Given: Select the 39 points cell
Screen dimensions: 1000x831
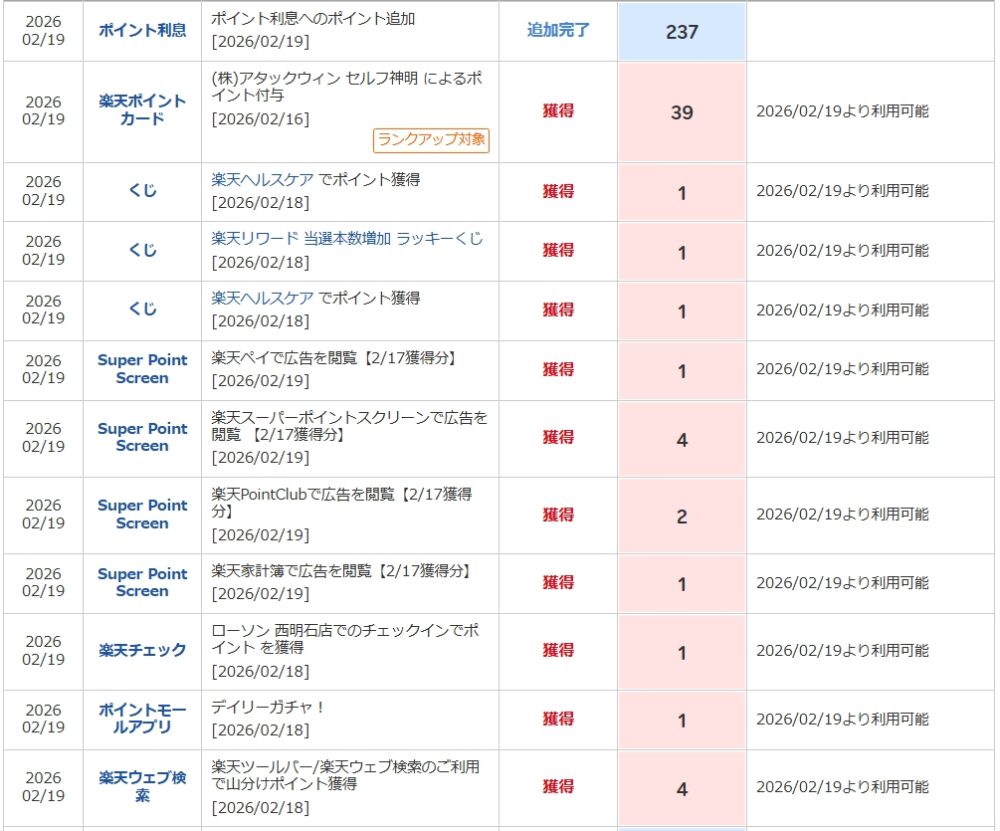Looking at the screenshot, I should 682,112.
